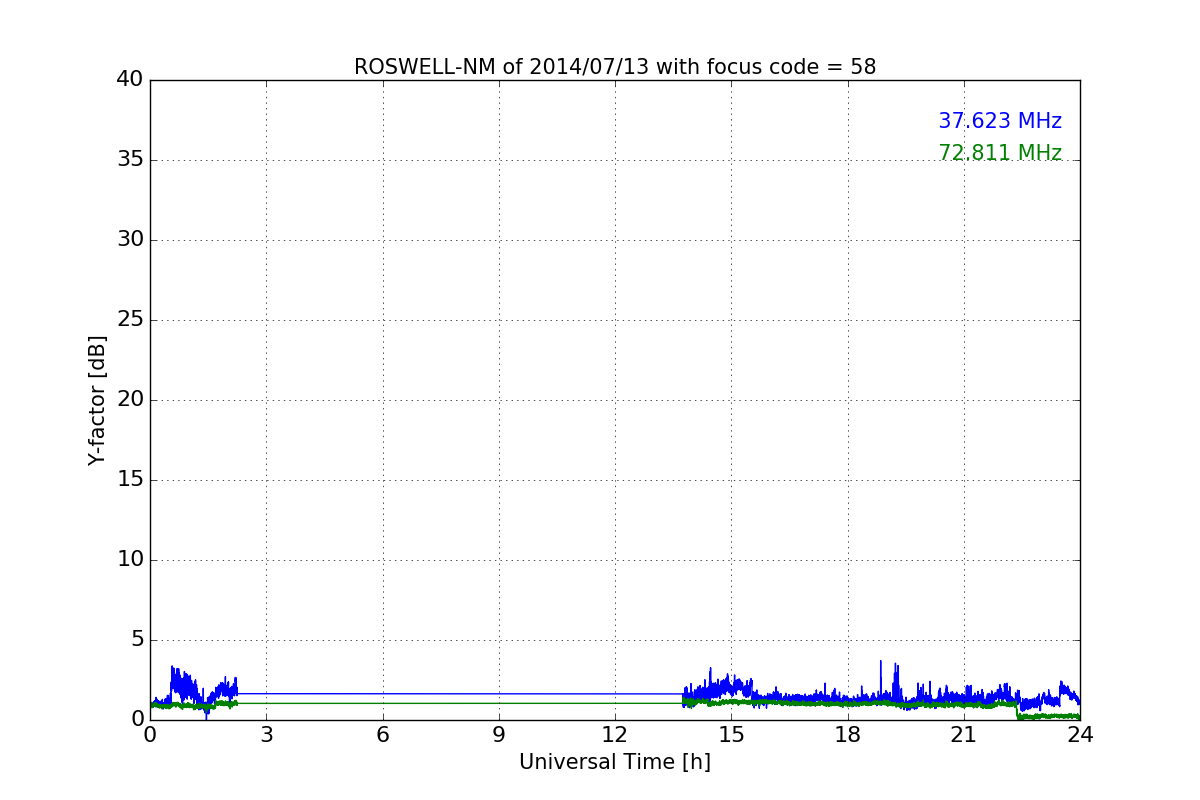Click the plot title 'ROSWELL-NM of 2014/07/13 with focus code = 58'
The height and width of the screenshot is (800, 1200).
click(x=615, y=67)
